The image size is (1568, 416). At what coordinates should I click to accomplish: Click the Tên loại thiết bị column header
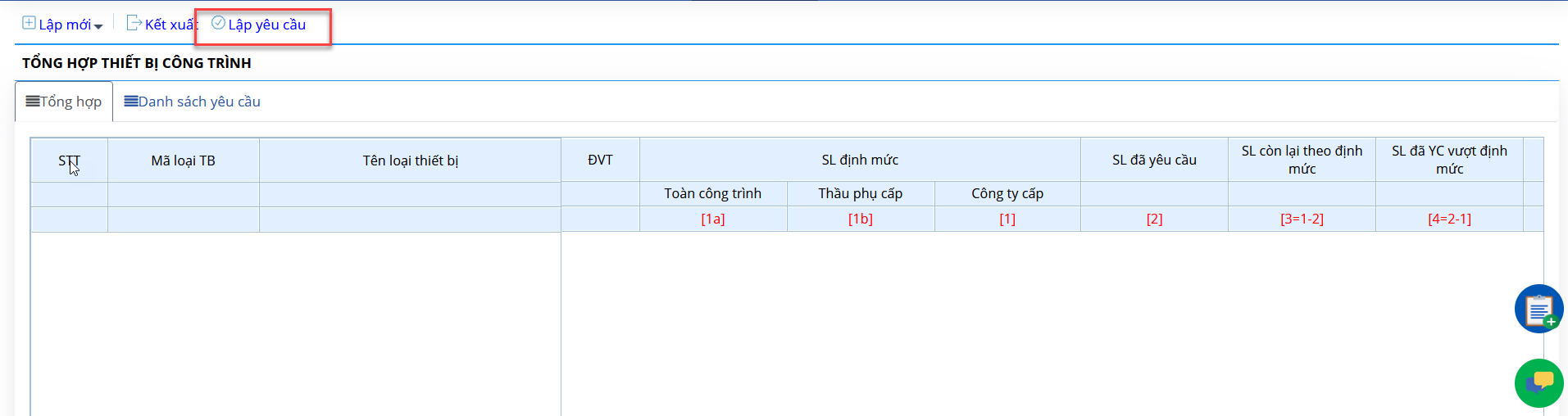410,161
